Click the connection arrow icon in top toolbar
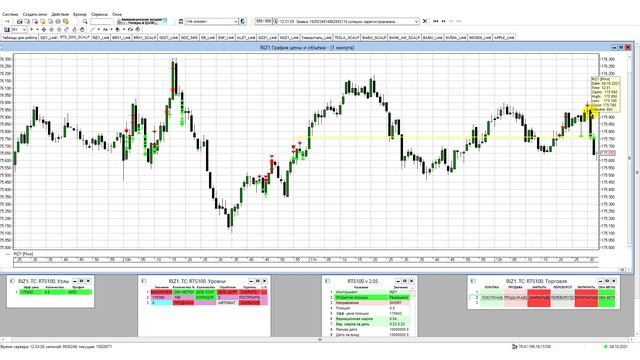Screen dimensions: 640x360 tap(7, 21)
